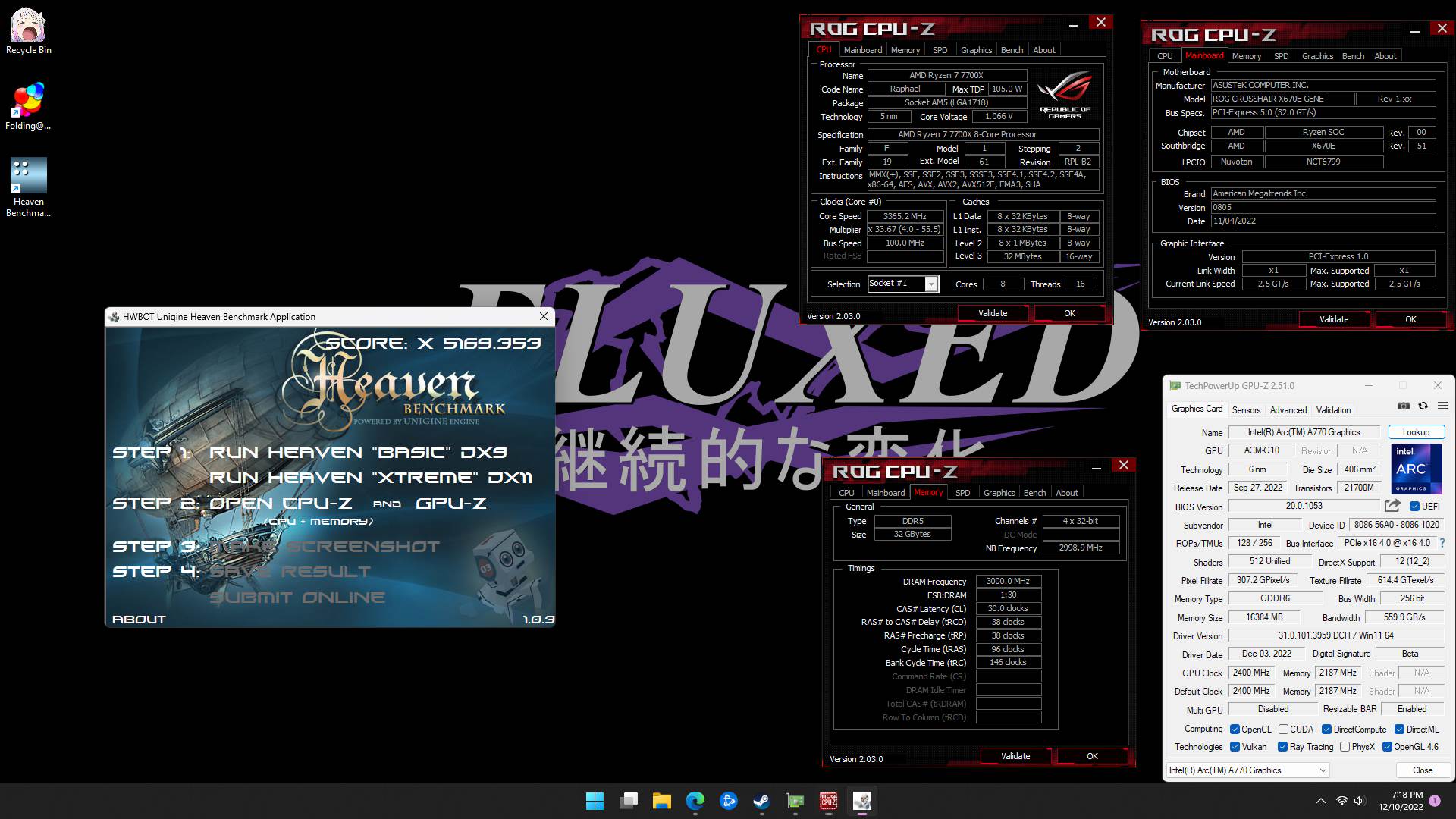Open CPU tab in Memory CPU-Z window
This screenshot has height=819, width=1456.
[846, 493]
